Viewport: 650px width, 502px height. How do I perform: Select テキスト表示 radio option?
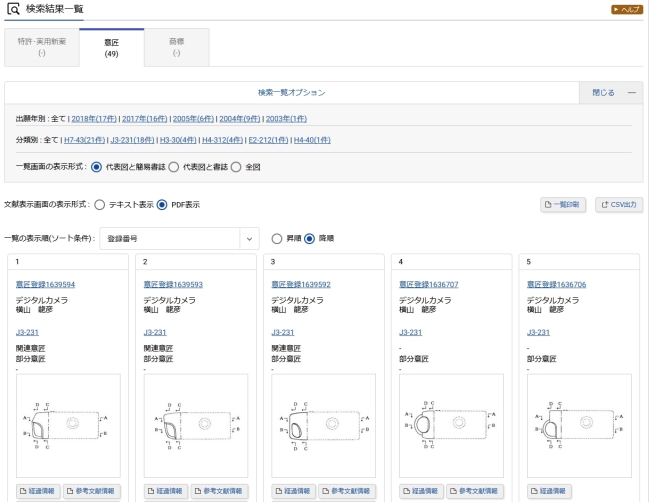pyautogui.click(x=100, y=205)
